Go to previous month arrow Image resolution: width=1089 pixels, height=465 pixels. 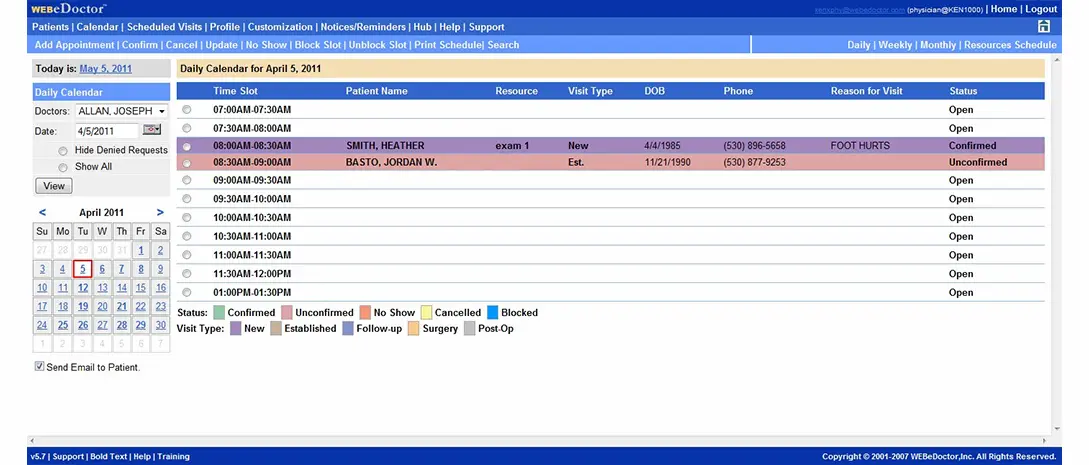click(x=42, y=212)
